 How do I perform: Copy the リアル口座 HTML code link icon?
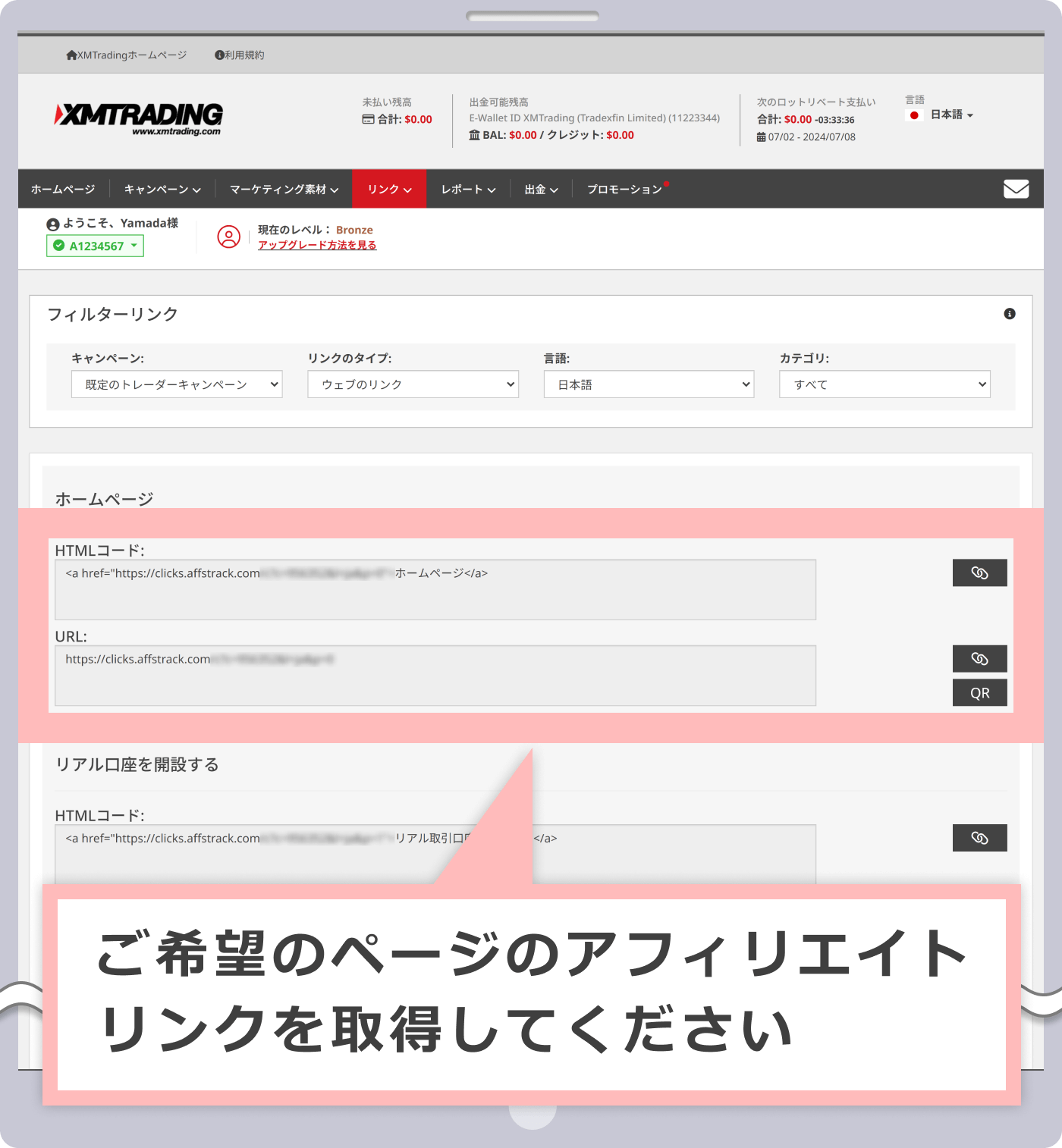980,838
